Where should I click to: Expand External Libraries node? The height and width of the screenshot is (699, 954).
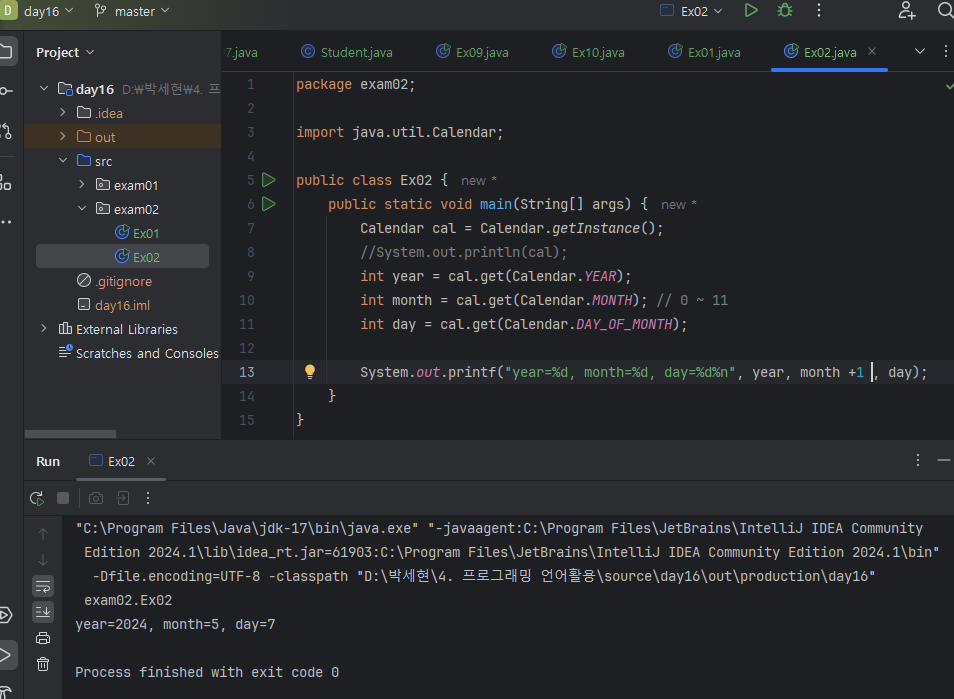[44, 329]
